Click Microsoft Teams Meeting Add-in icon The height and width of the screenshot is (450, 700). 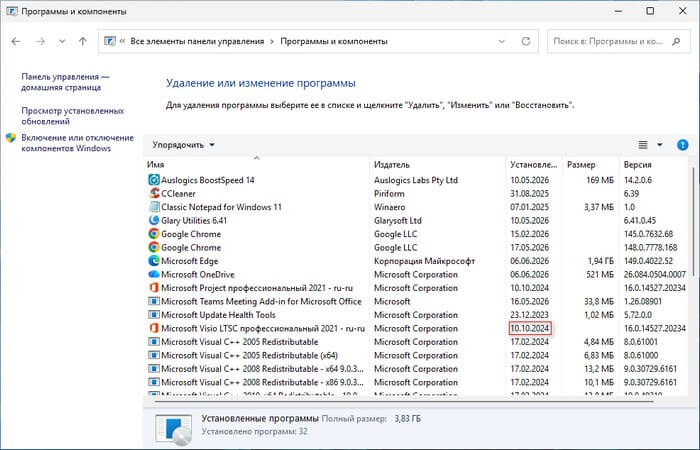pos(154,301)
